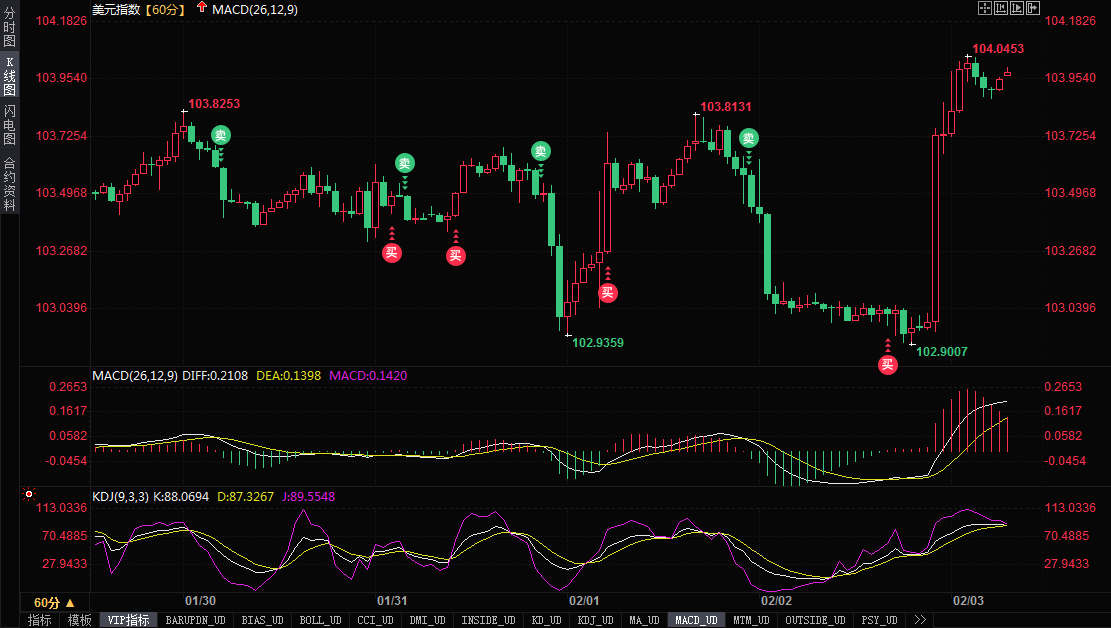Click the buy marker beside the 102.9007 low
Screen dimensions: 1111x628
888,365
